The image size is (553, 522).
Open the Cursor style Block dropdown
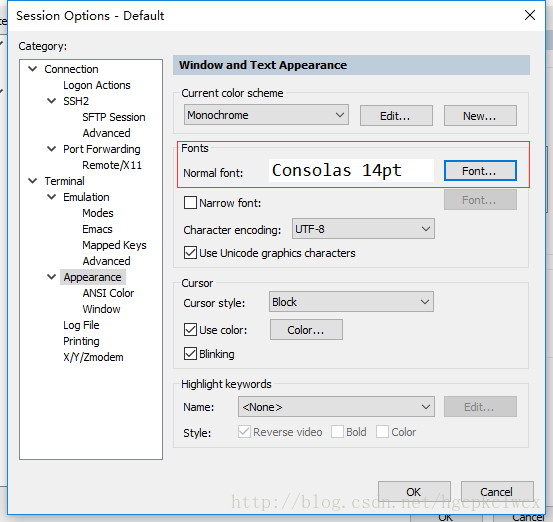tap(351, 302)
